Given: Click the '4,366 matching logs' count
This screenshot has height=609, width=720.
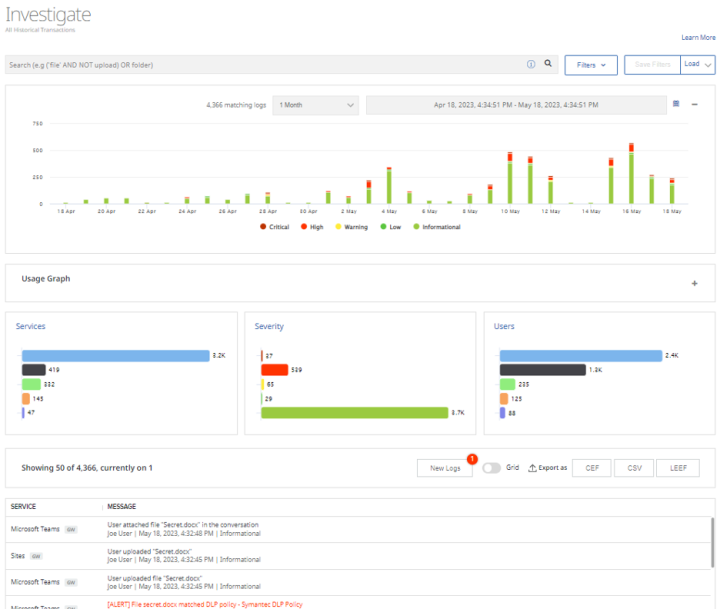Looking at the screenshot, I should pyautogui.click(x=236, y=105).
